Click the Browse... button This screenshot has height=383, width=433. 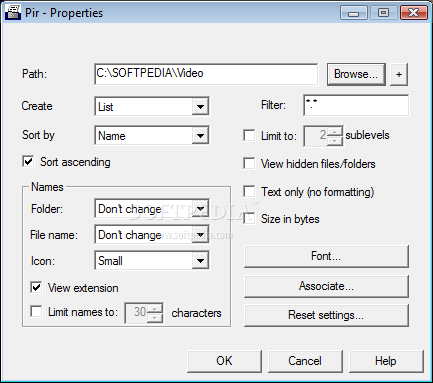pyautogui.click(x=356, y=74)
